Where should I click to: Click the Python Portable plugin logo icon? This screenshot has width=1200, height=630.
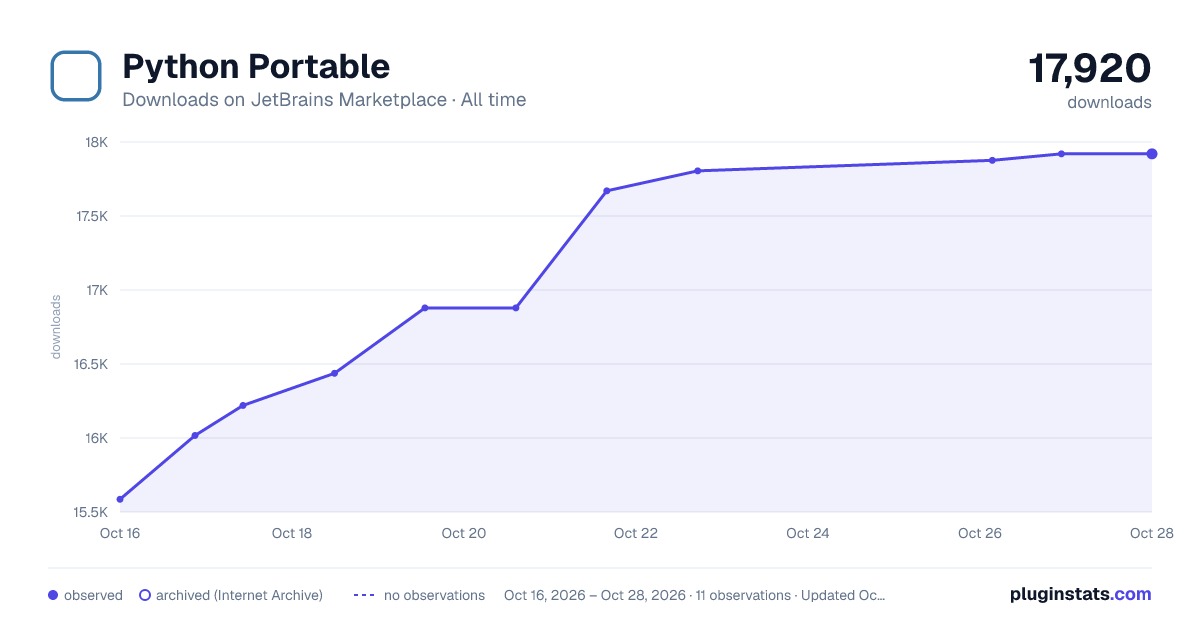76,76
